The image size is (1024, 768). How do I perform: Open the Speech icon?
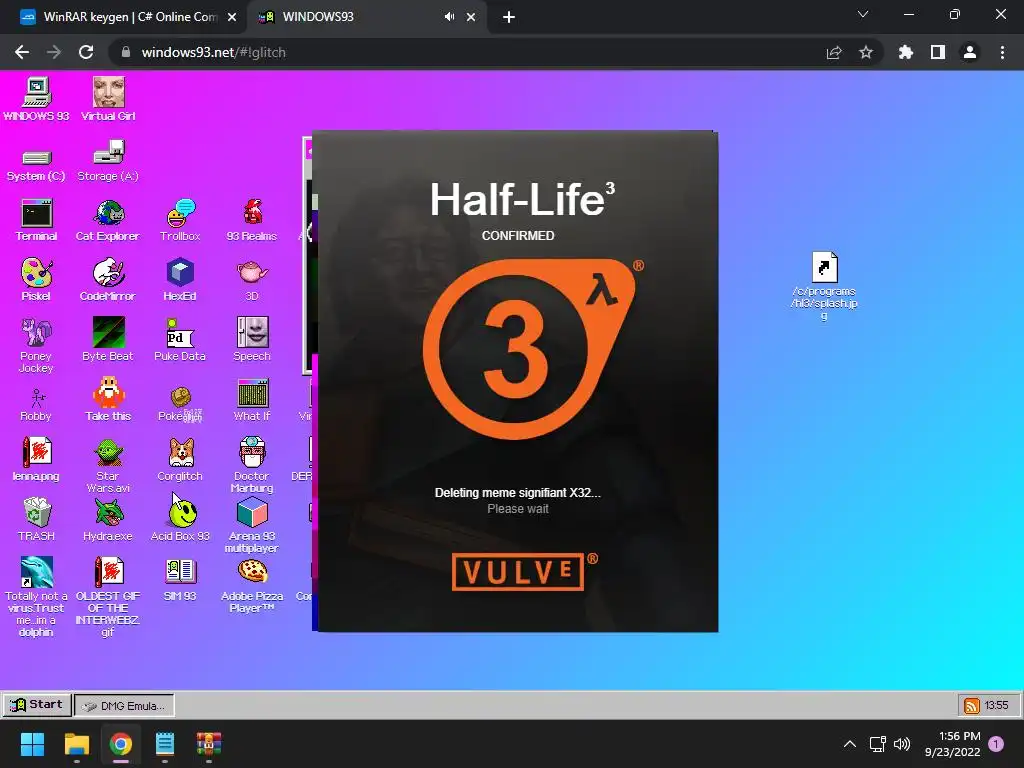252,340
